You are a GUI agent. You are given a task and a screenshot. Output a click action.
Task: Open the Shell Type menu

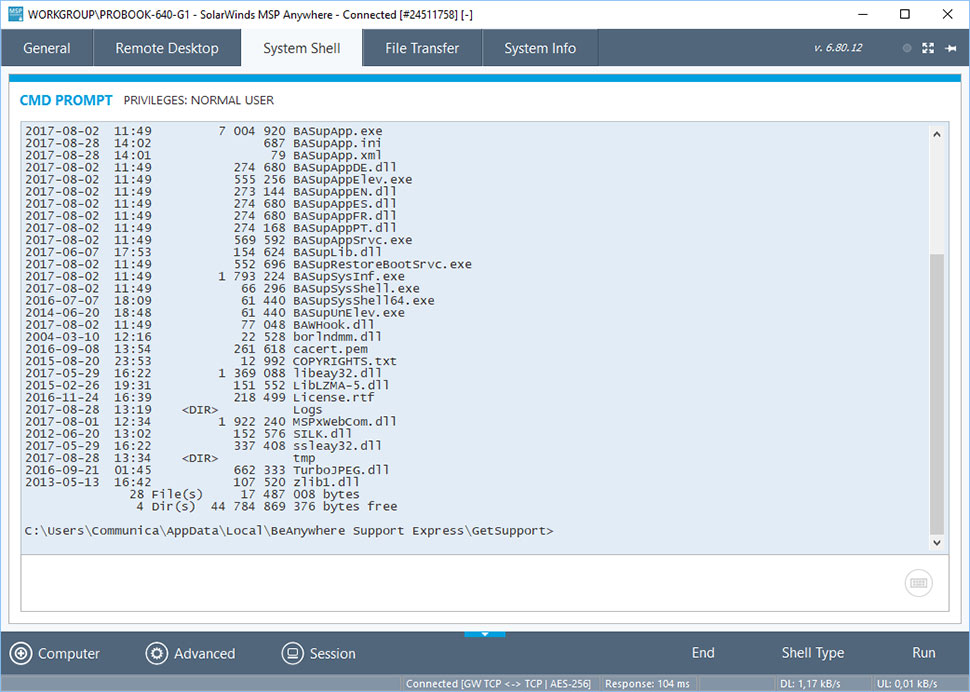coord(813,653)
